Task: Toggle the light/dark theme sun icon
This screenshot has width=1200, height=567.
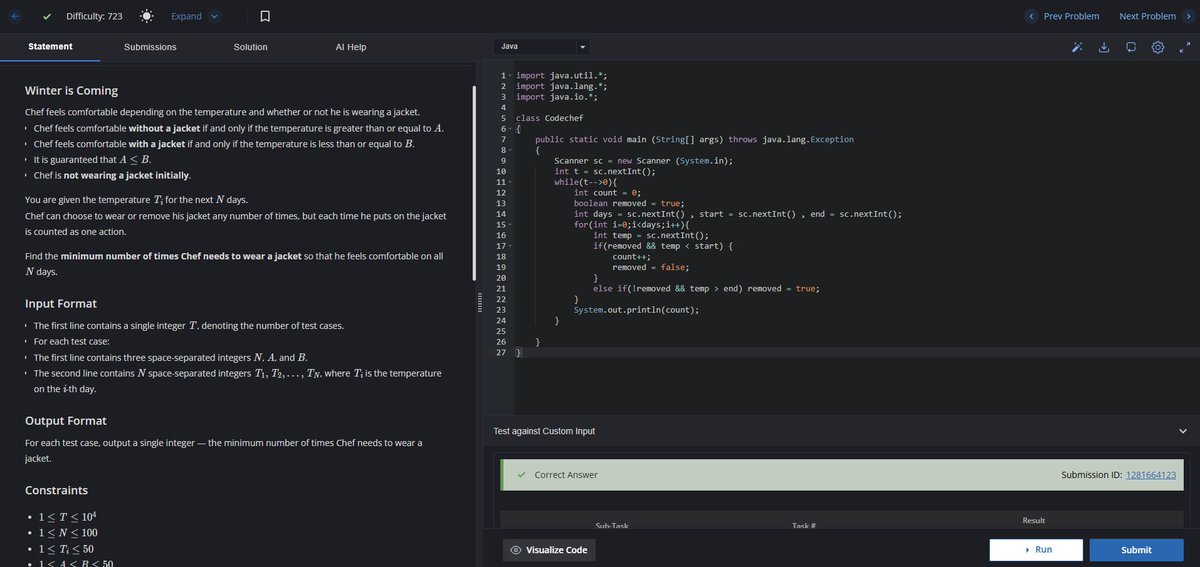Action: click(x=146, y=16)
